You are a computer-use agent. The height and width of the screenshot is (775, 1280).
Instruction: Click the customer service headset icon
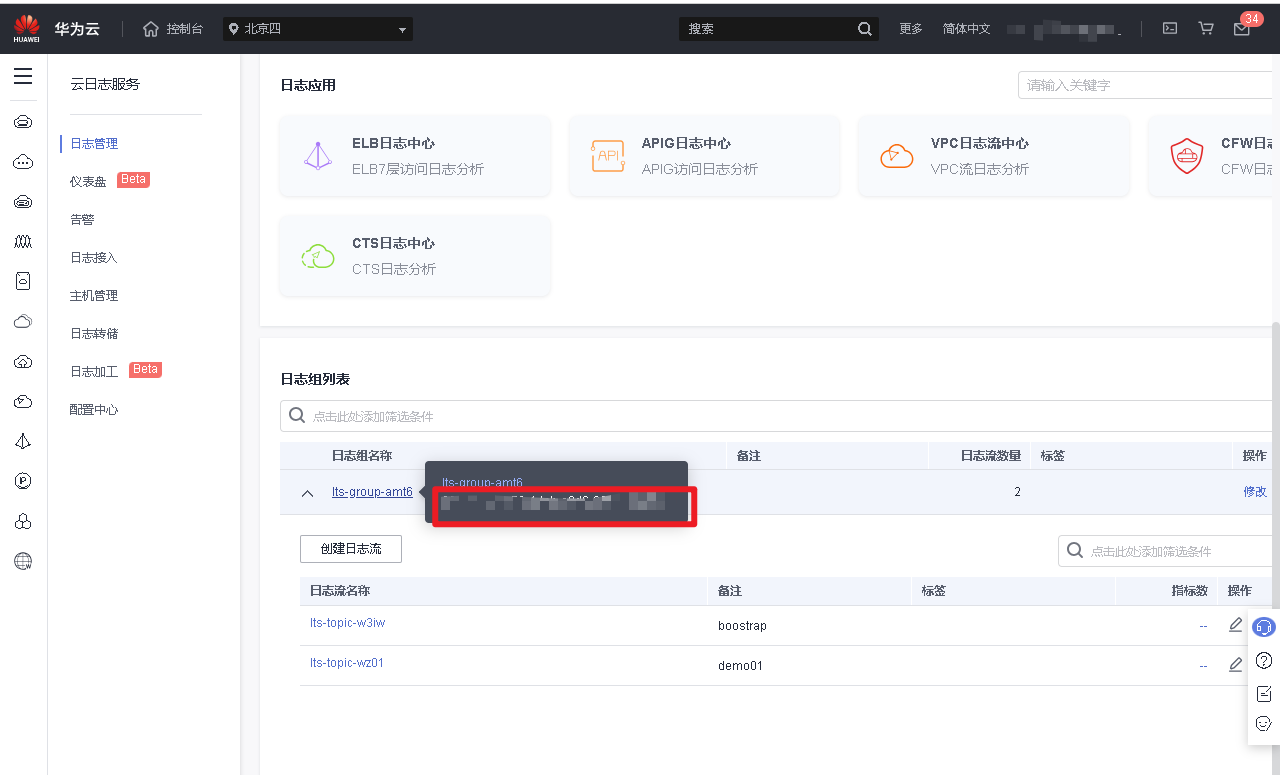[1263, 627]
